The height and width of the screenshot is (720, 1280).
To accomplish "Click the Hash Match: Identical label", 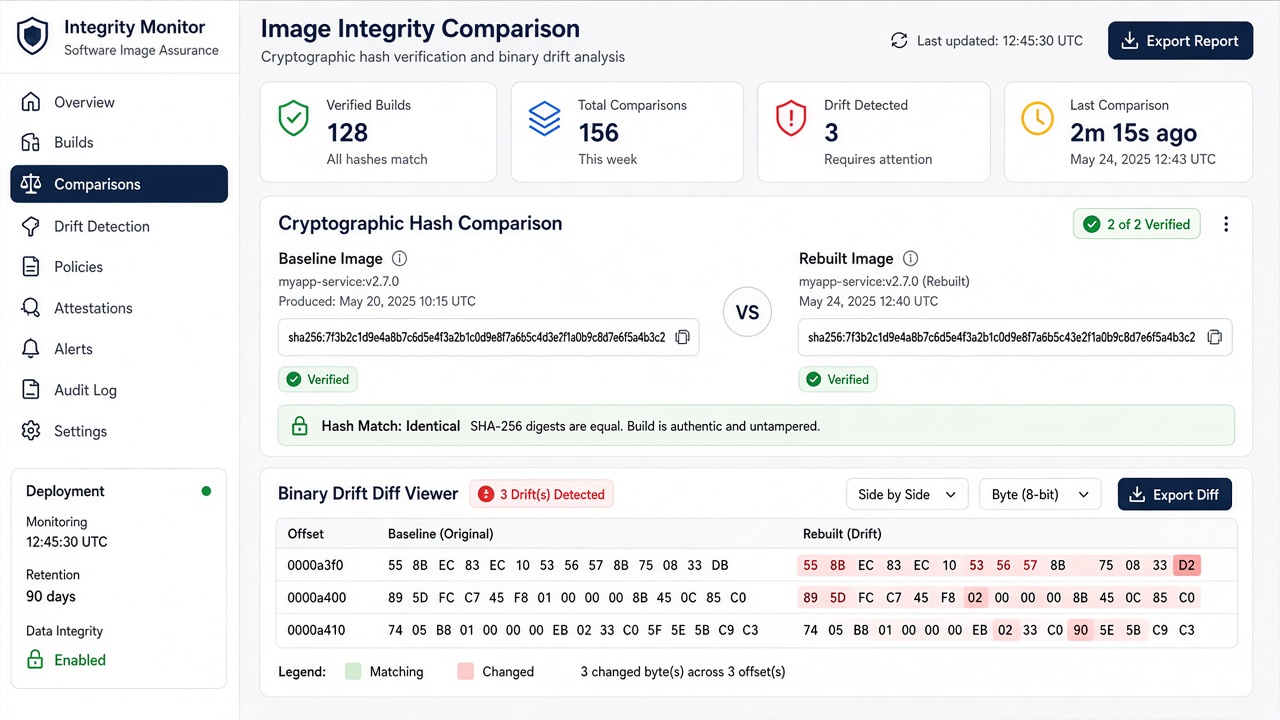I will (391, 426).
